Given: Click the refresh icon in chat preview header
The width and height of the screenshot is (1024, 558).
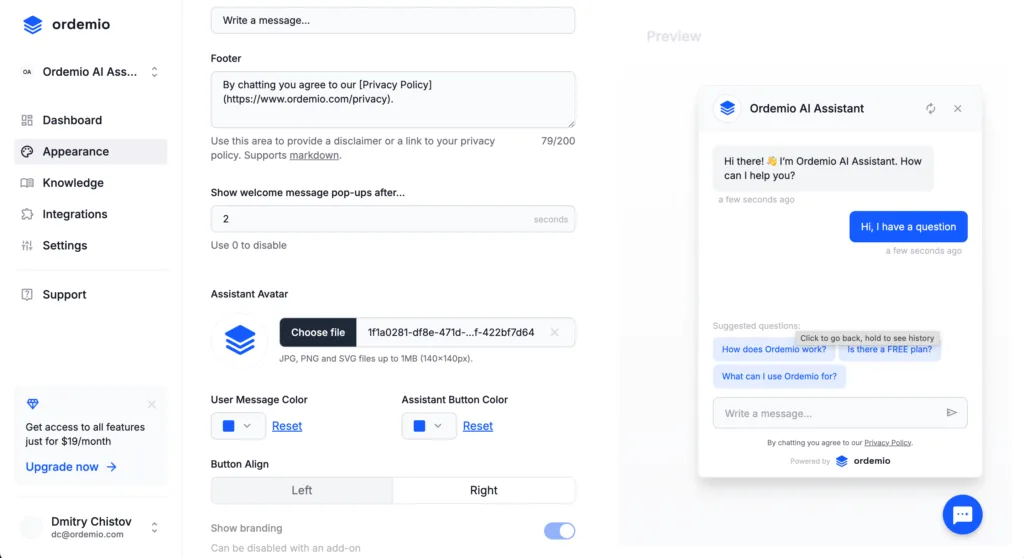Looking at the screenshot, I should 930,109.
